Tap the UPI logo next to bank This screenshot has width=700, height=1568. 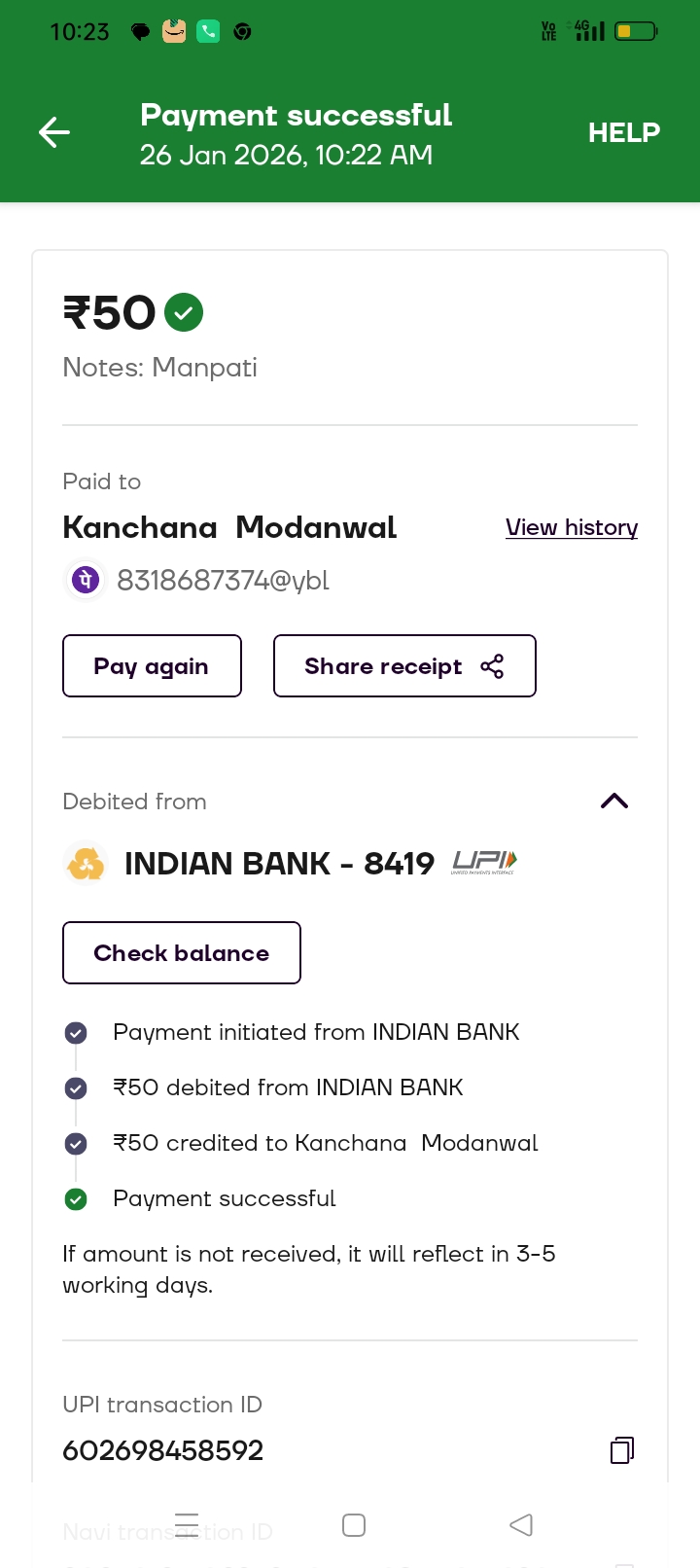(x=484, y=862)
